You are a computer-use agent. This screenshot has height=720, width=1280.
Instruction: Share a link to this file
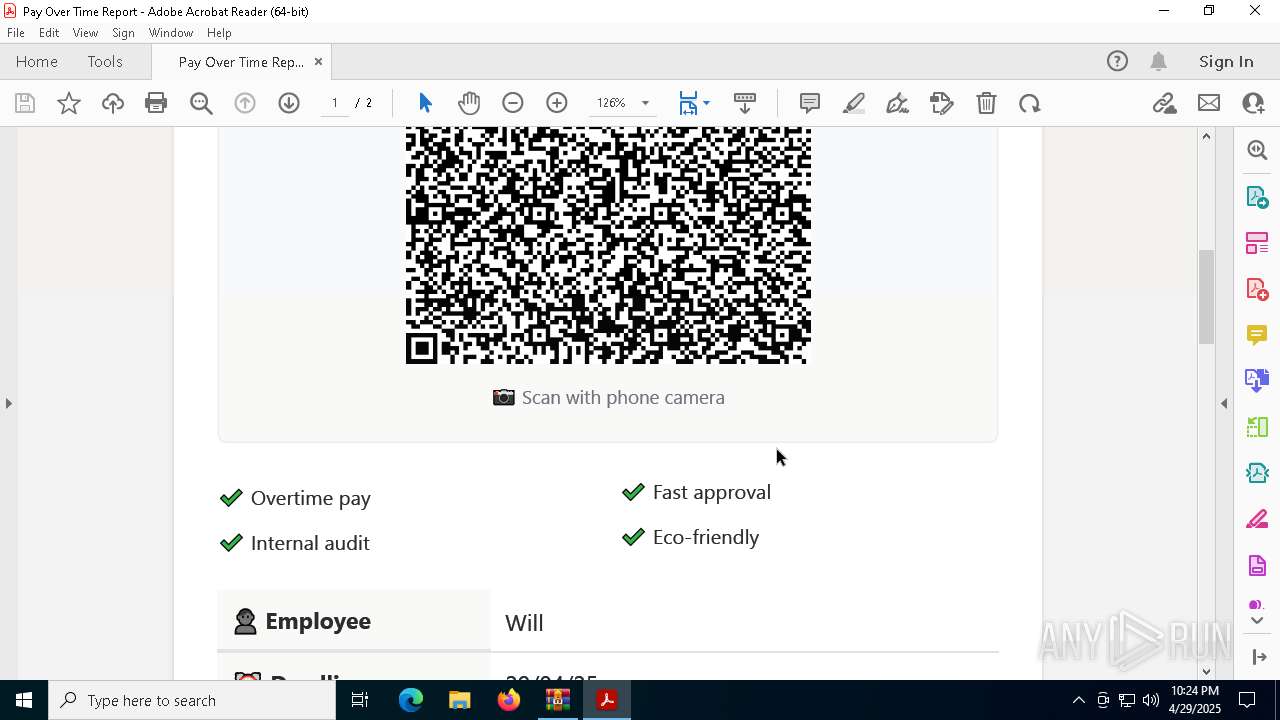click(1165, 103)
